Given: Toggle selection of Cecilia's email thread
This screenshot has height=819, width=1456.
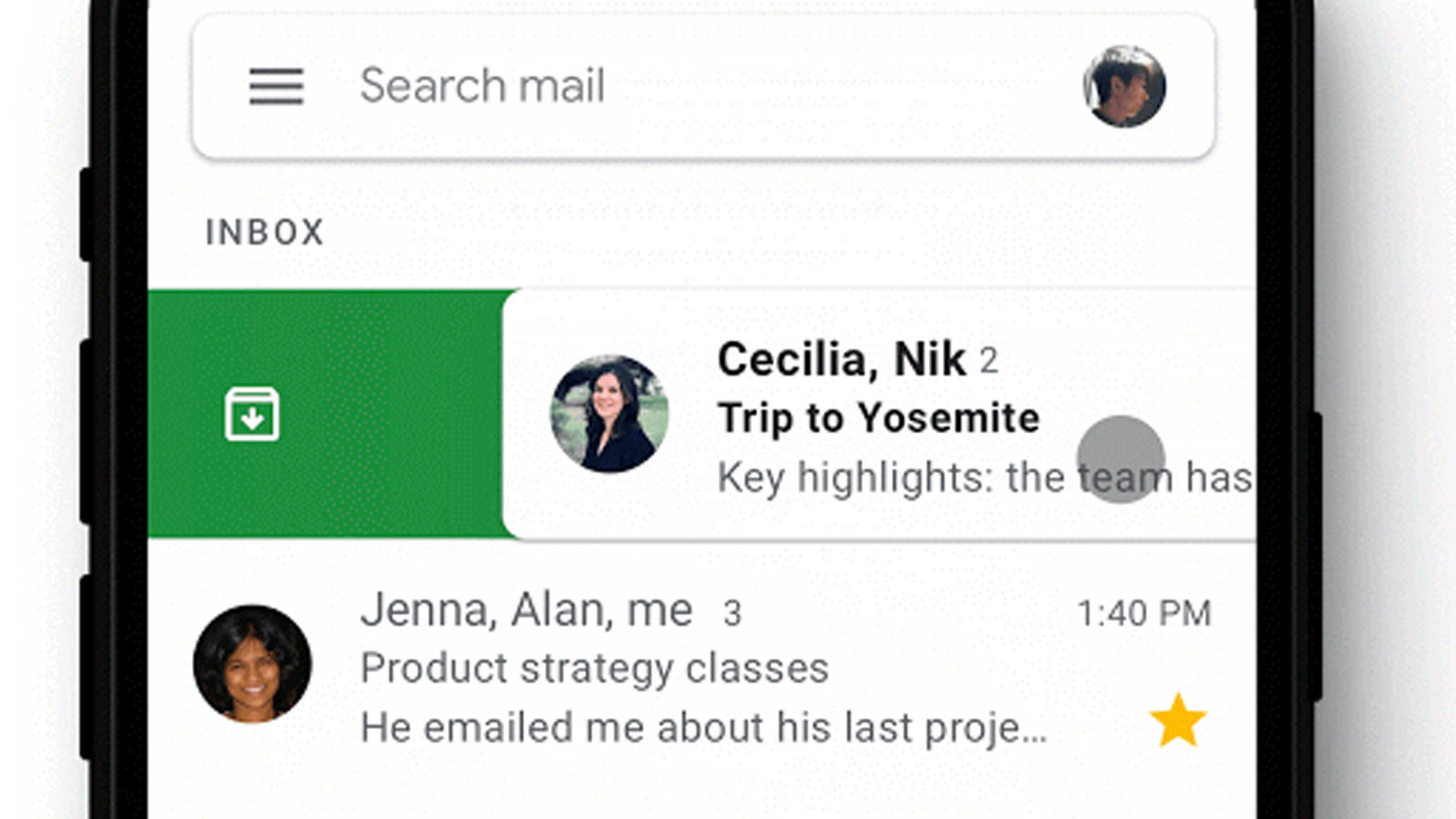Looking at the screenshot, I should pyautogui.click(x=612, y=414).
